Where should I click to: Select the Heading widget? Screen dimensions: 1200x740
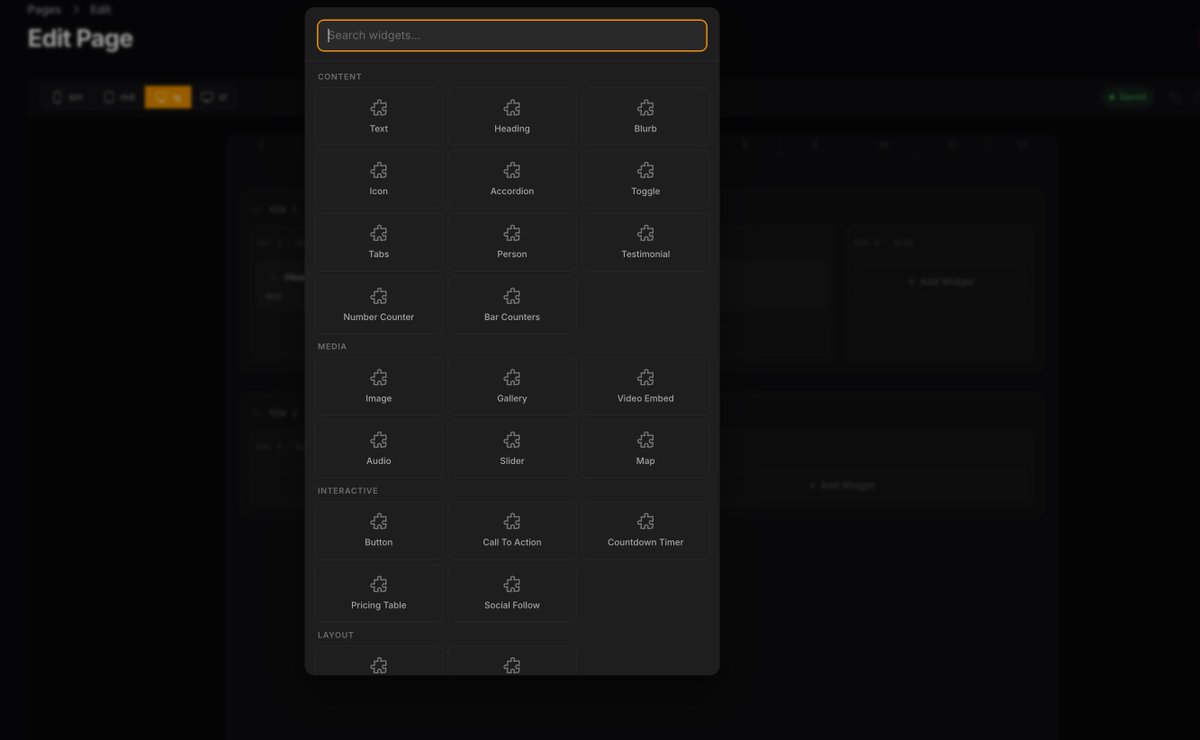[512, 116]
